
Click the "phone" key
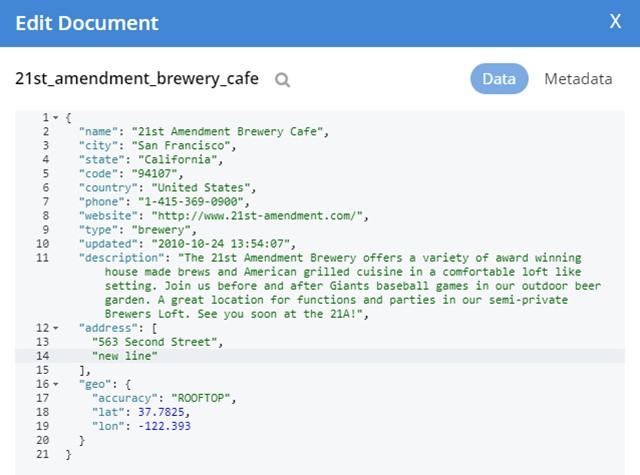[102, 202]
